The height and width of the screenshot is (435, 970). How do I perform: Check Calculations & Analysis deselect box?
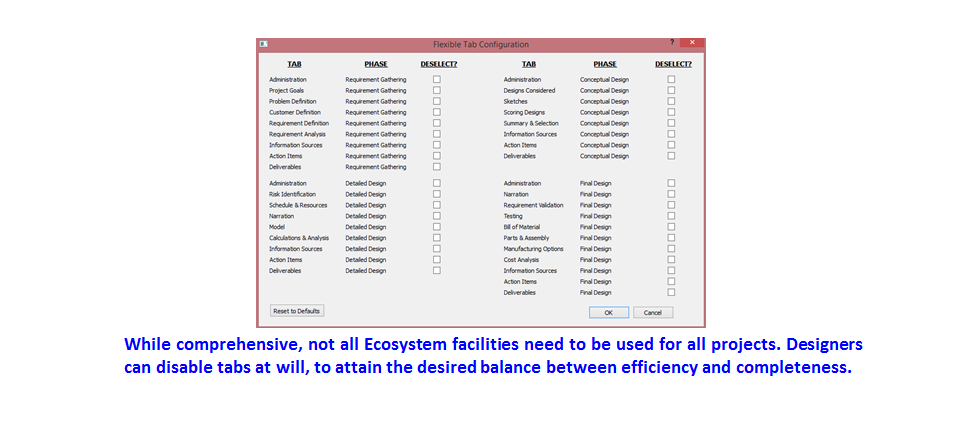click(x=437, y=238)
